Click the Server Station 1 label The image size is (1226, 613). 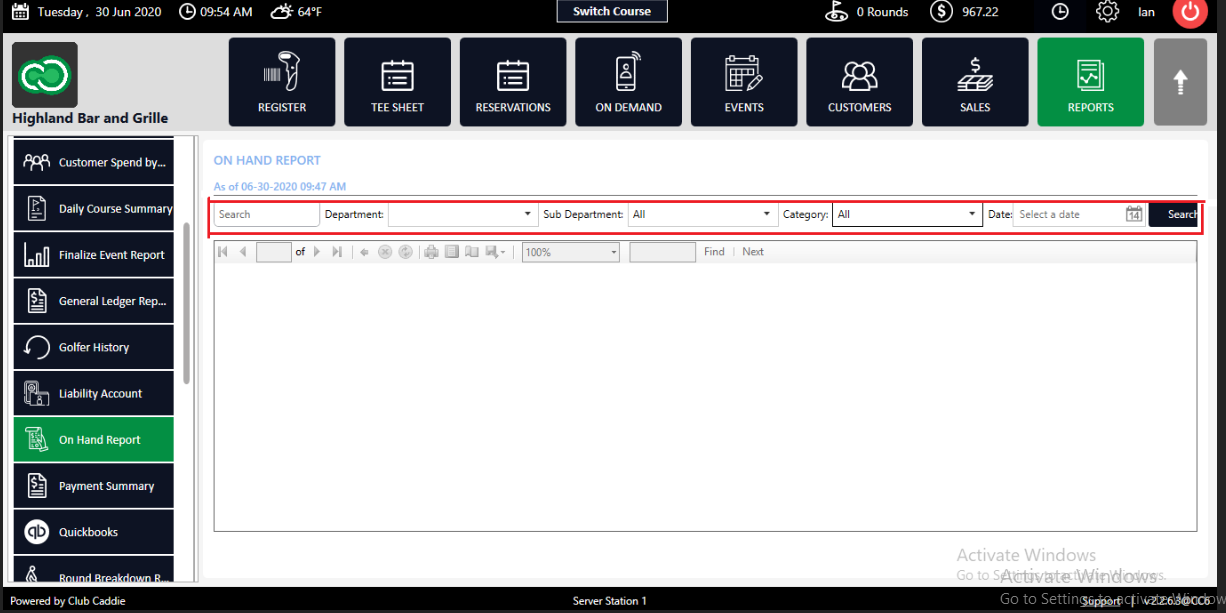[610, 601]
